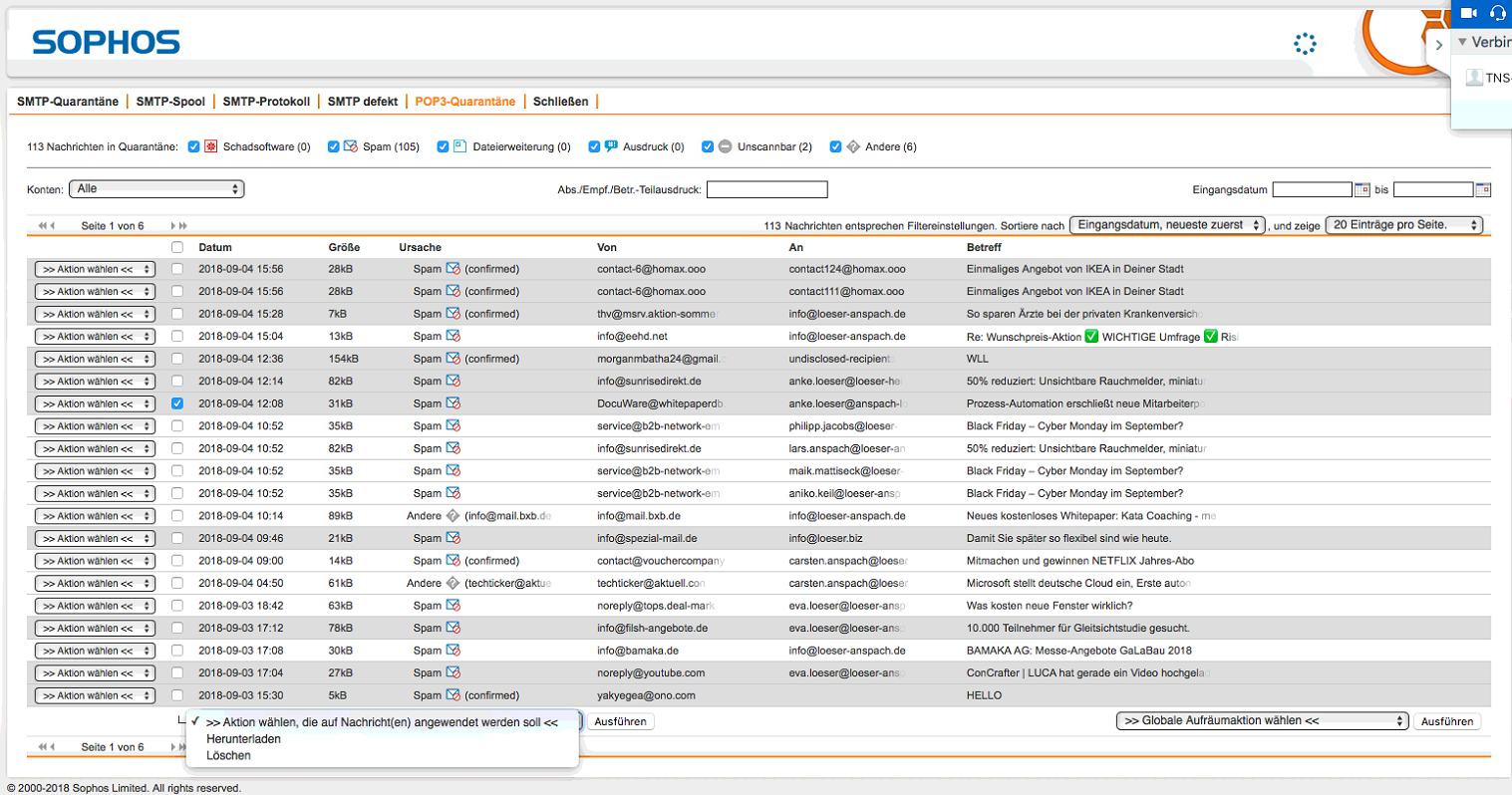
Task: Click the TNS user avatar icon
Action: [x=1474, y=78]
